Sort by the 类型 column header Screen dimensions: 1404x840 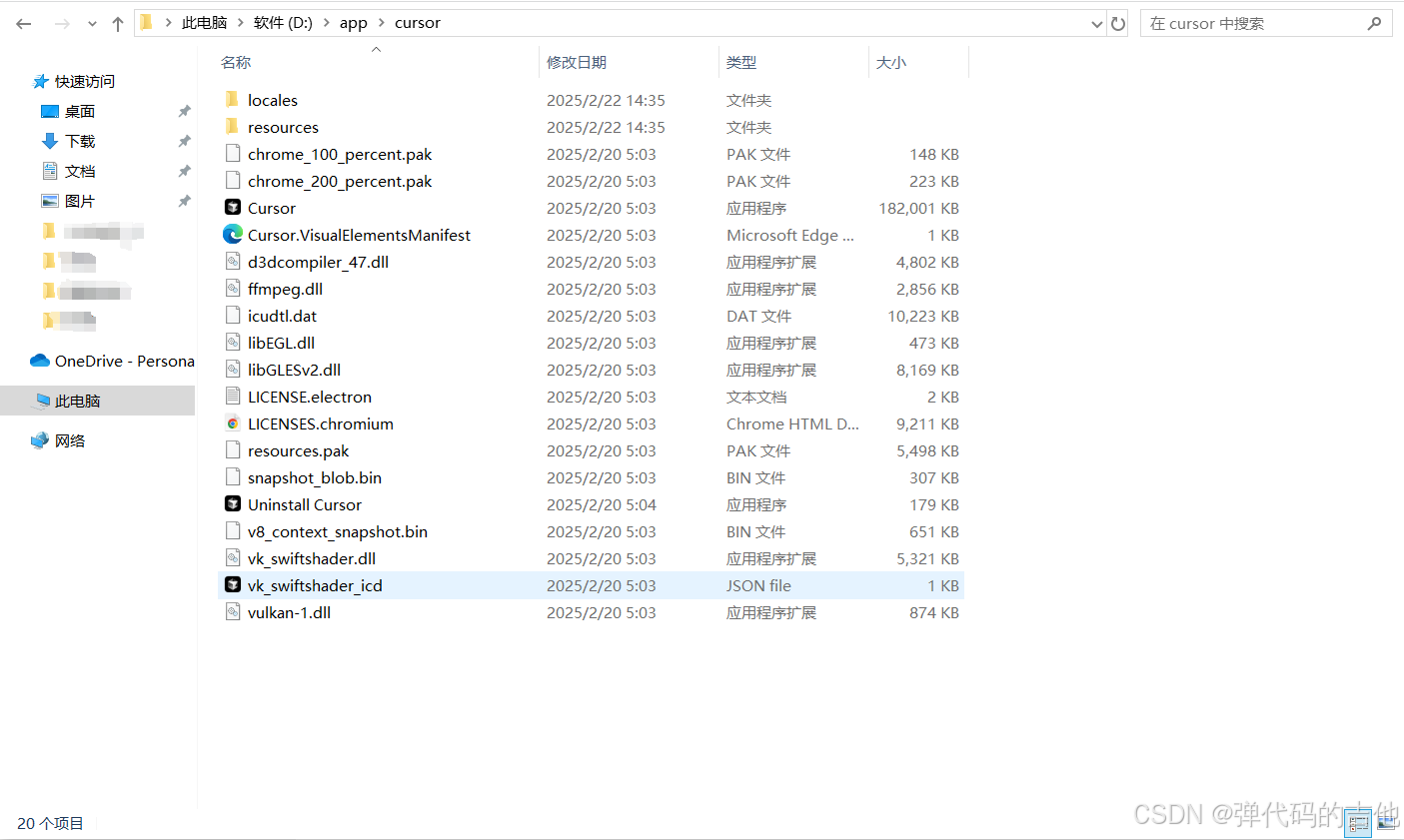tap(740, 62)
